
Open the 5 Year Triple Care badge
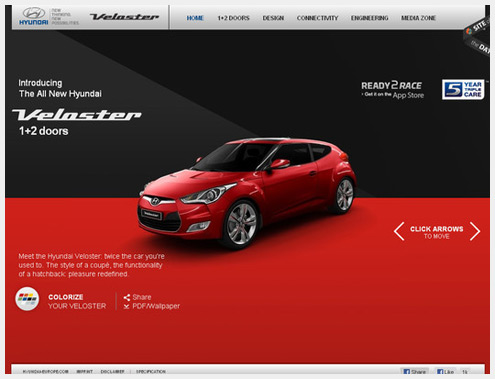pos(463,89)
